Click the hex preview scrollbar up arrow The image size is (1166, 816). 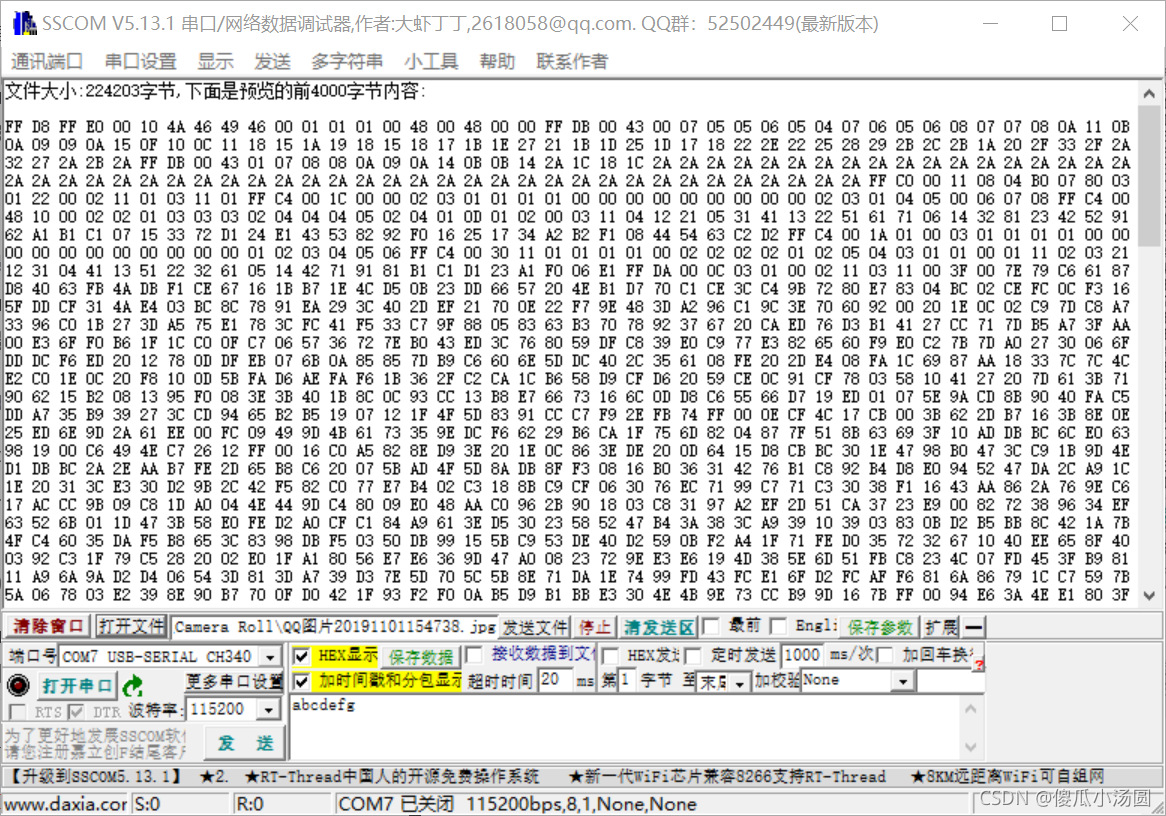(1149, 94)
